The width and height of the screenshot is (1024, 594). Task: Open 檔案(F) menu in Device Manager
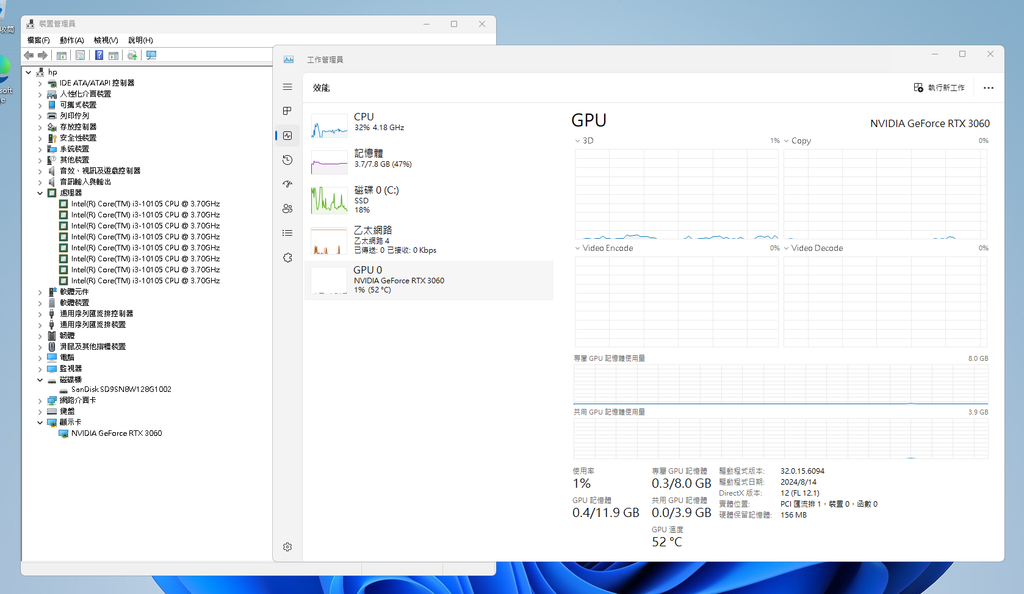pos(39,40)
